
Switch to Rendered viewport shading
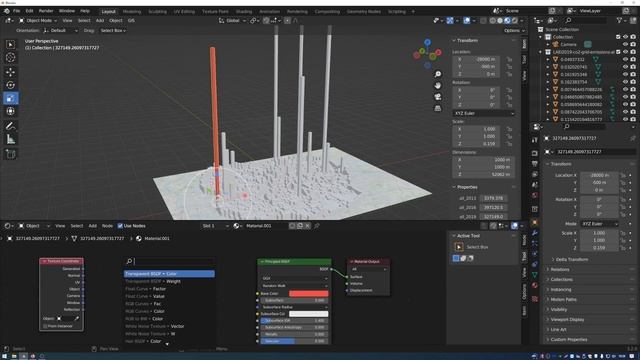tap(515, 20)
